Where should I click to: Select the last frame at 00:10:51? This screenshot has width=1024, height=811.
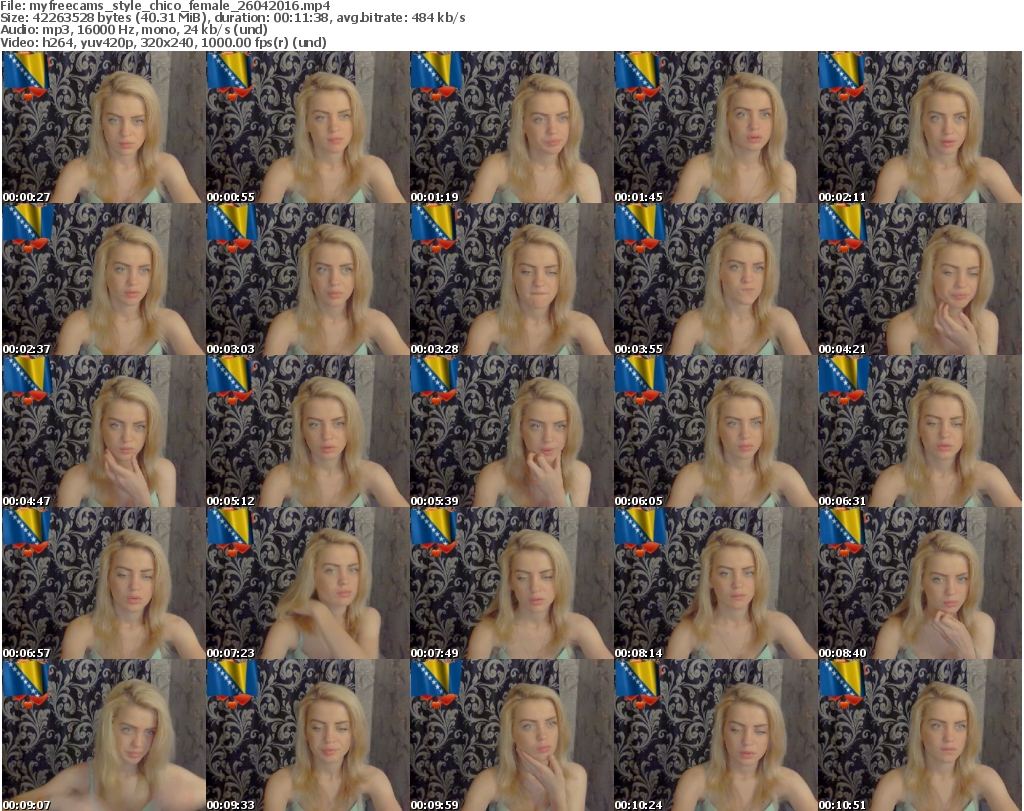coord(920,735)
